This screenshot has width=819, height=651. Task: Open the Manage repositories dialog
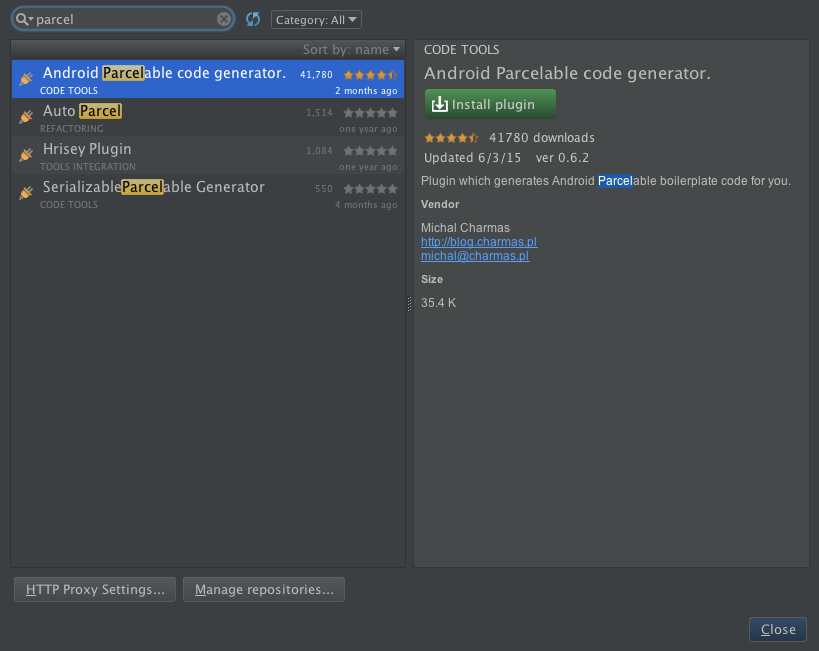coord(263,589)
